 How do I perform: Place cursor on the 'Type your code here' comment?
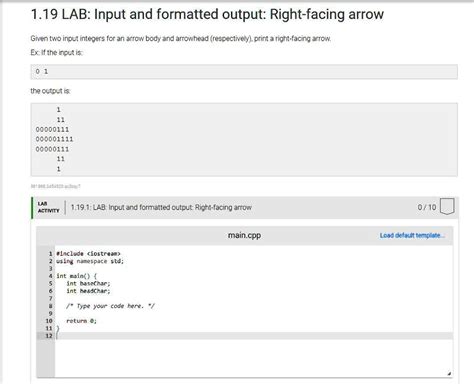(110, 306)
